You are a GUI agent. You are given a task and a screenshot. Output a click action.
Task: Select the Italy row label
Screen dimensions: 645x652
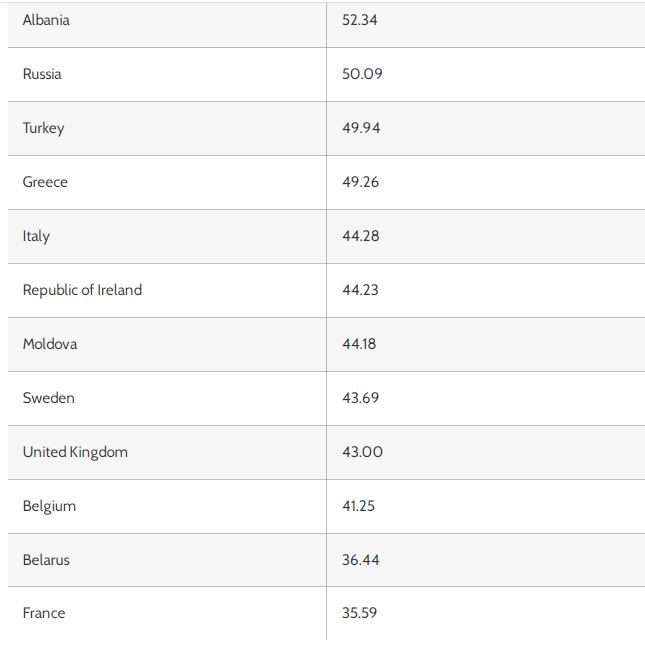pos(36,236)
